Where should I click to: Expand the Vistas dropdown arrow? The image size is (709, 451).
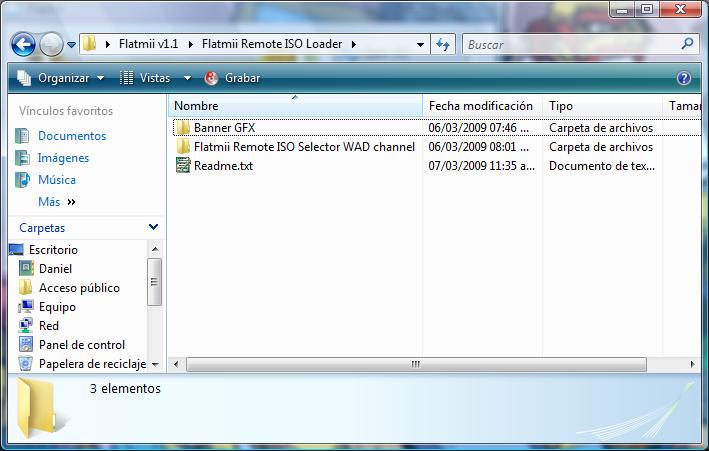click(187, 78)
